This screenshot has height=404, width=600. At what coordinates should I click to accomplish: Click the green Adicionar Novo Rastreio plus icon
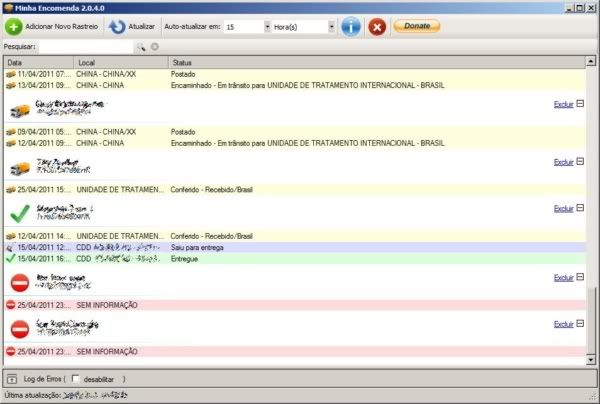(x=13, y=27)
